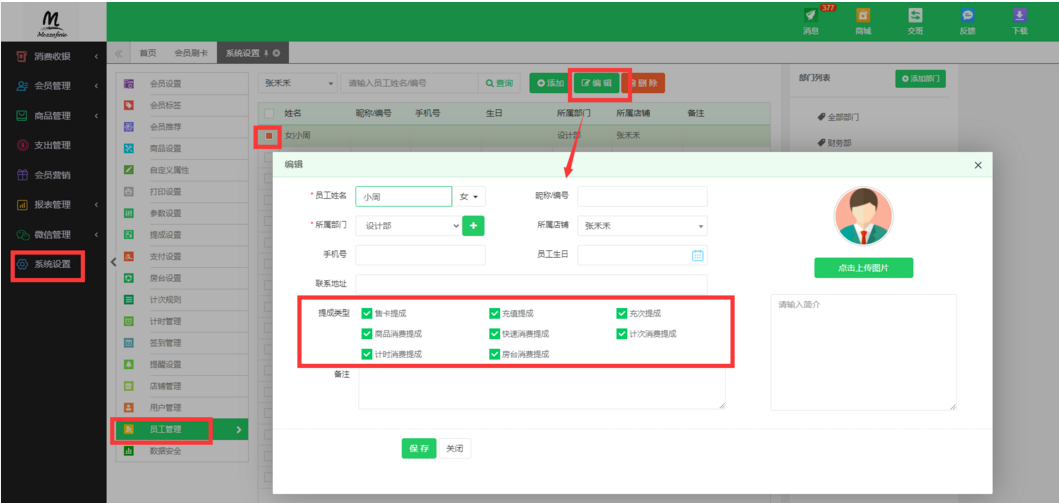Screen dimensions: 1059x503
Task: Click the 昵称/编号 input field
Action: [642, 197]
